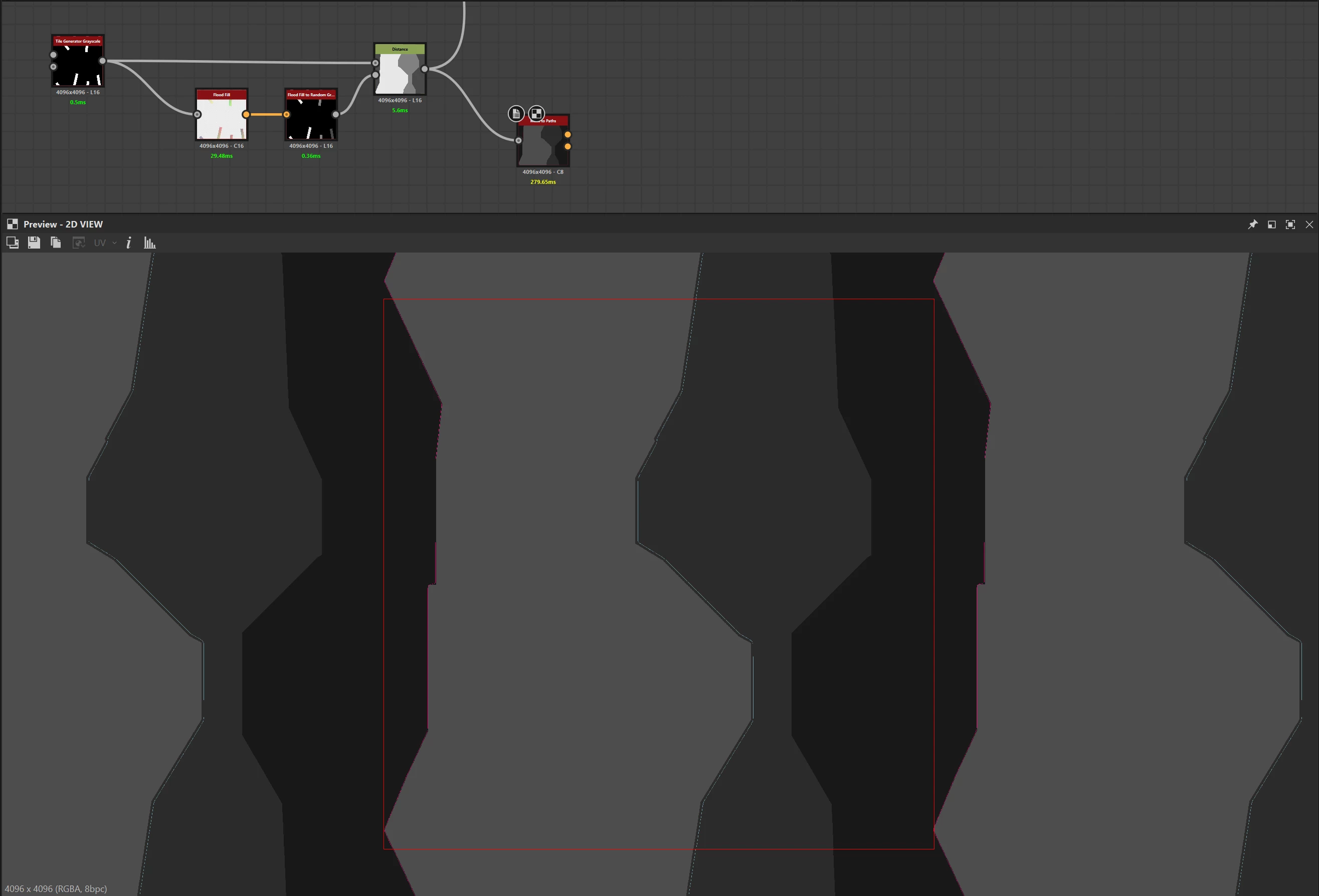
Task: Click the Flood Fill orange output connector
Action: click(x=246, y=115)
